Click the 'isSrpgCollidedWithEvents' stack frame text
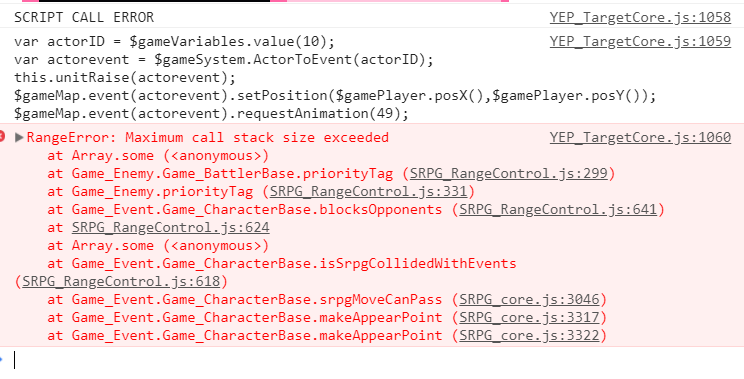 point(282,264)
